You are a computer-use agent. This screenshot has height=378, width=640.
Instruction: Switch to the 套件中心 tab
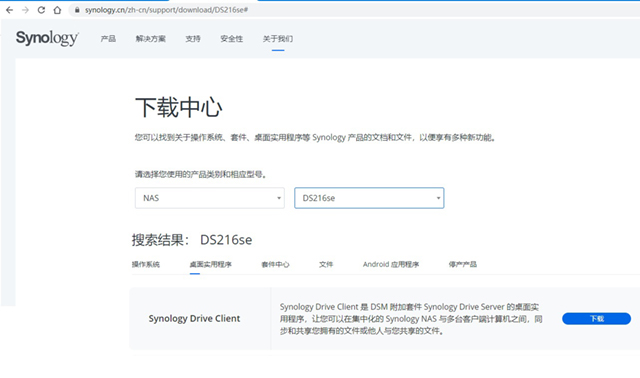coord(275,265)
